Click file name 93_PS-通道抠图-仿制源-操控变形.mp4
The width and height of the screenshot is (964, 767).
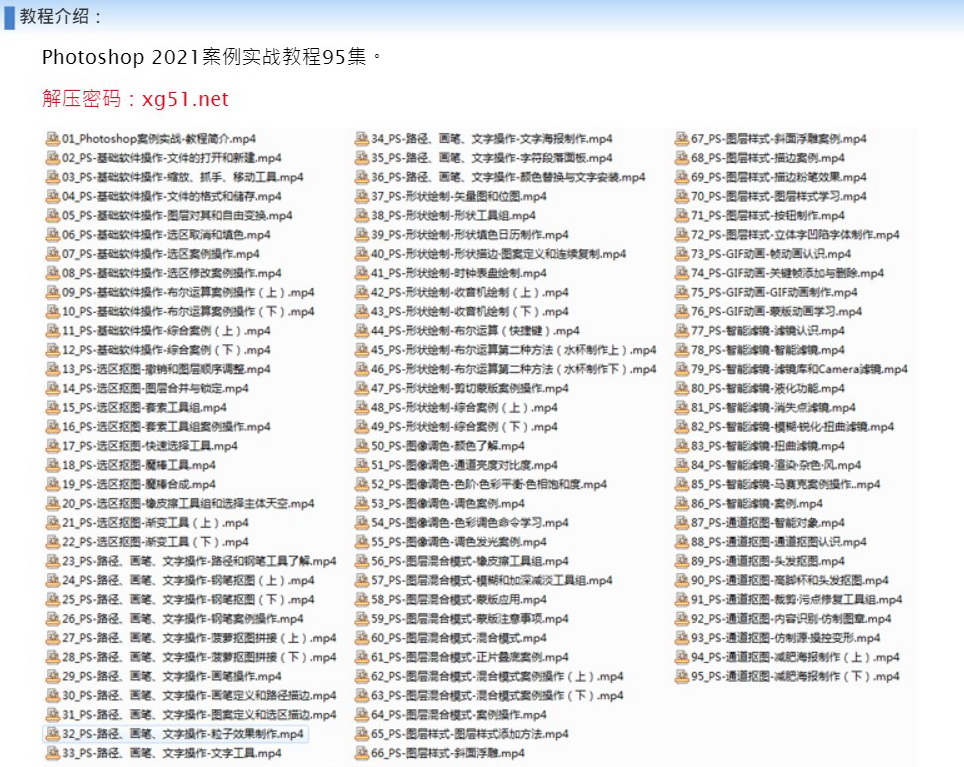[786, 638]
